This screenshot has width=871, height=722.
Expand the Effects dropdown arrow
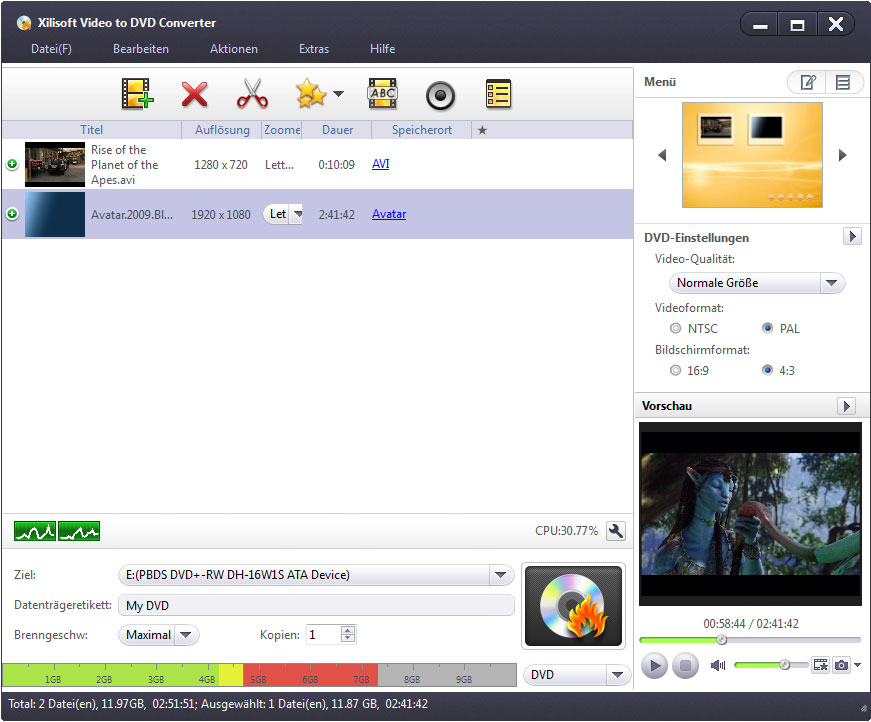(338, 93)
